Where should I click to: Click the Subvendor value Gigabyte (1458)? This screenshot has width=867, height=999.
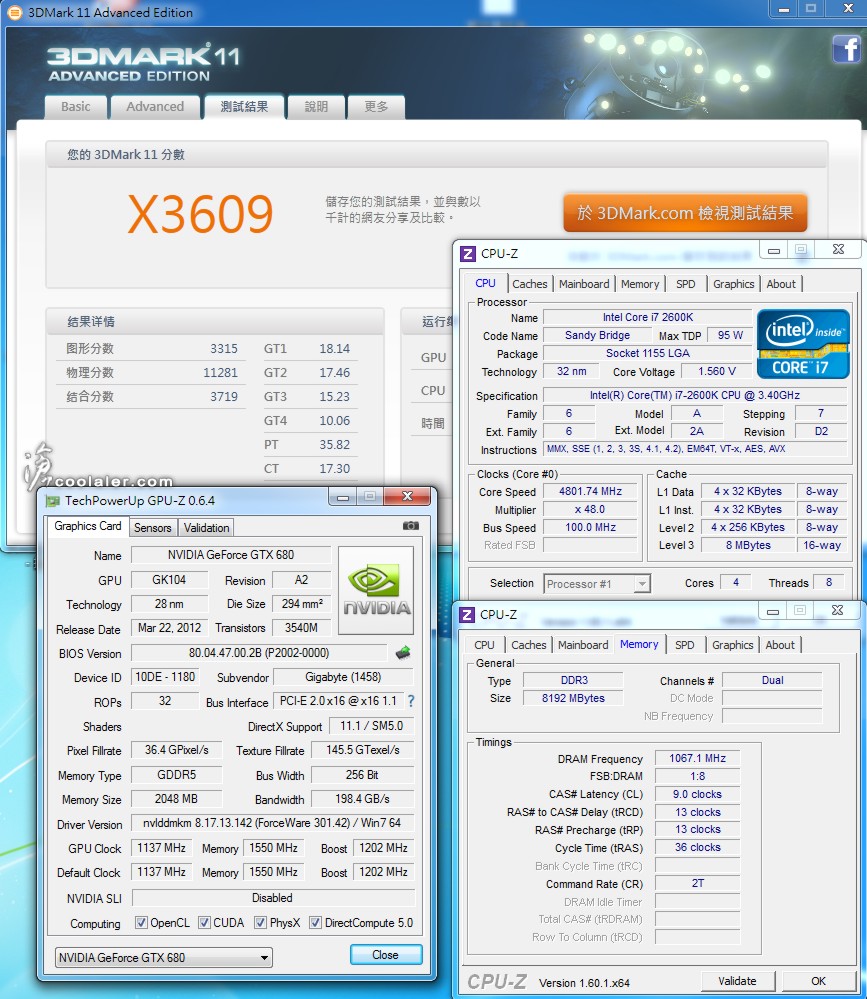coord(343,677)
